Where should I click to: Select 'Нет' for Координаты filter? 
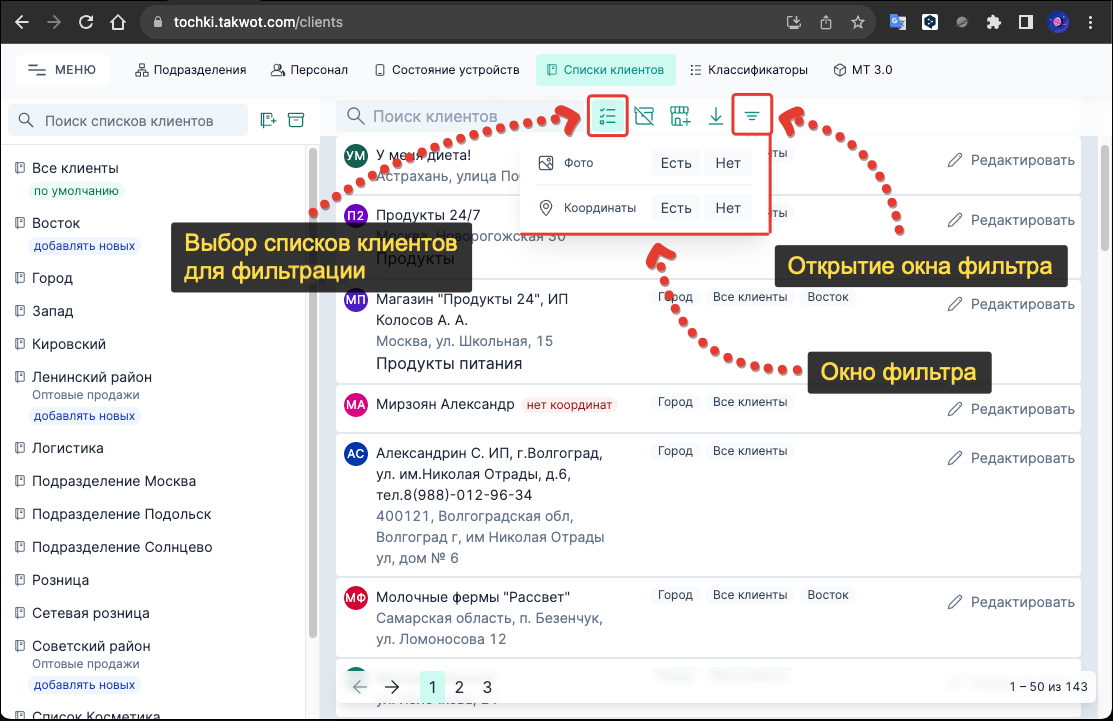(727, 208)
